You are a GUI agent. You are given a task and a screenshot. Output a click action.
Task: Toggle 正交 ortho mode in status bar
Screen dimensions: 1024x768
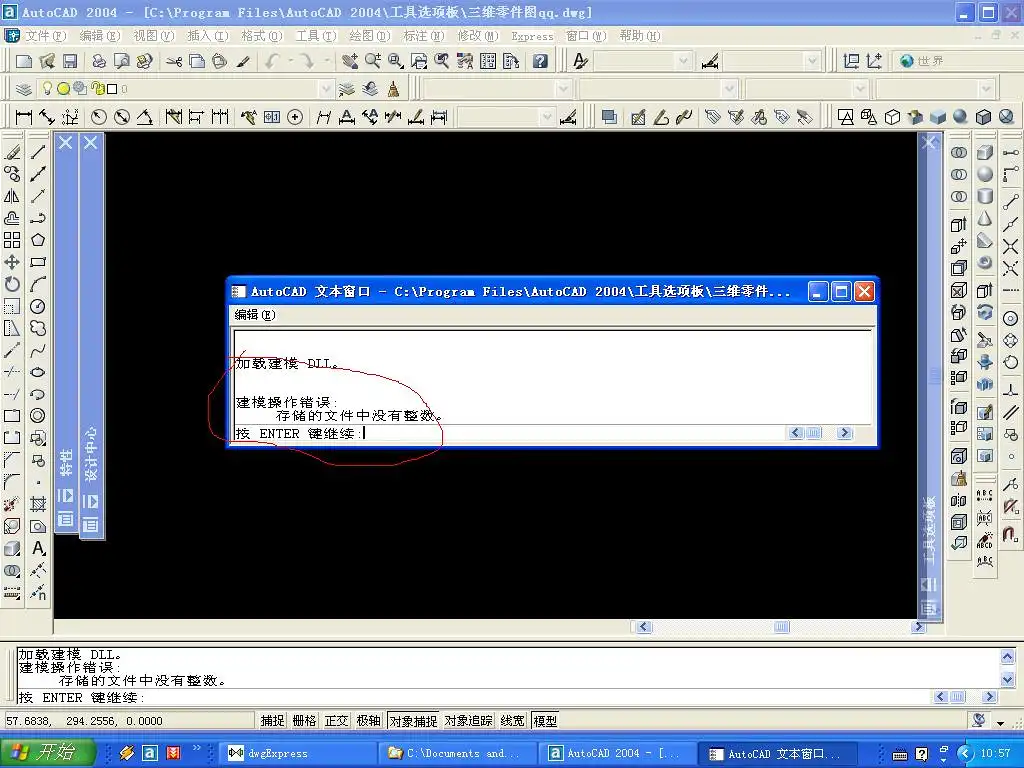(336, 720)
